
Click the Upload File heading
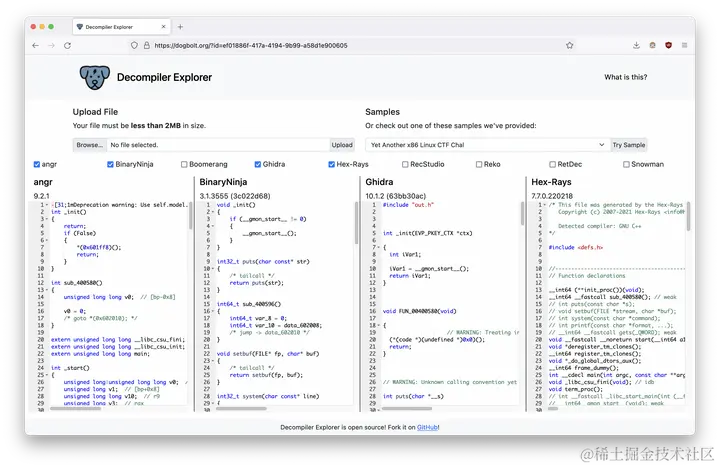(95, 112)
